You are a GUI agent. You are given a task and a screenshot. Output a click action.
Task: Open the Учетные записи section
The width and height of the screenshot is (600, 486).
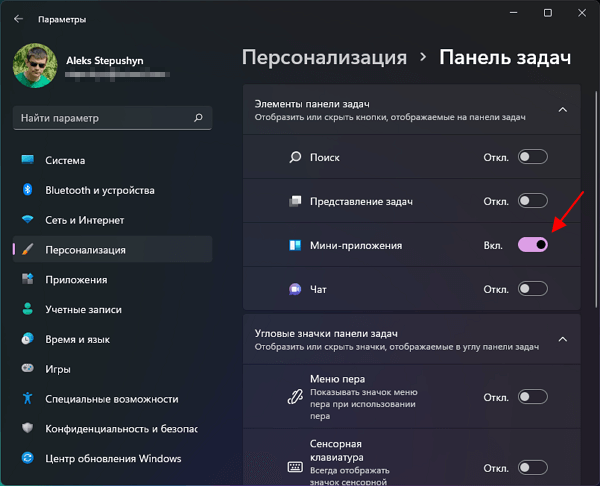tap(112, 309)
